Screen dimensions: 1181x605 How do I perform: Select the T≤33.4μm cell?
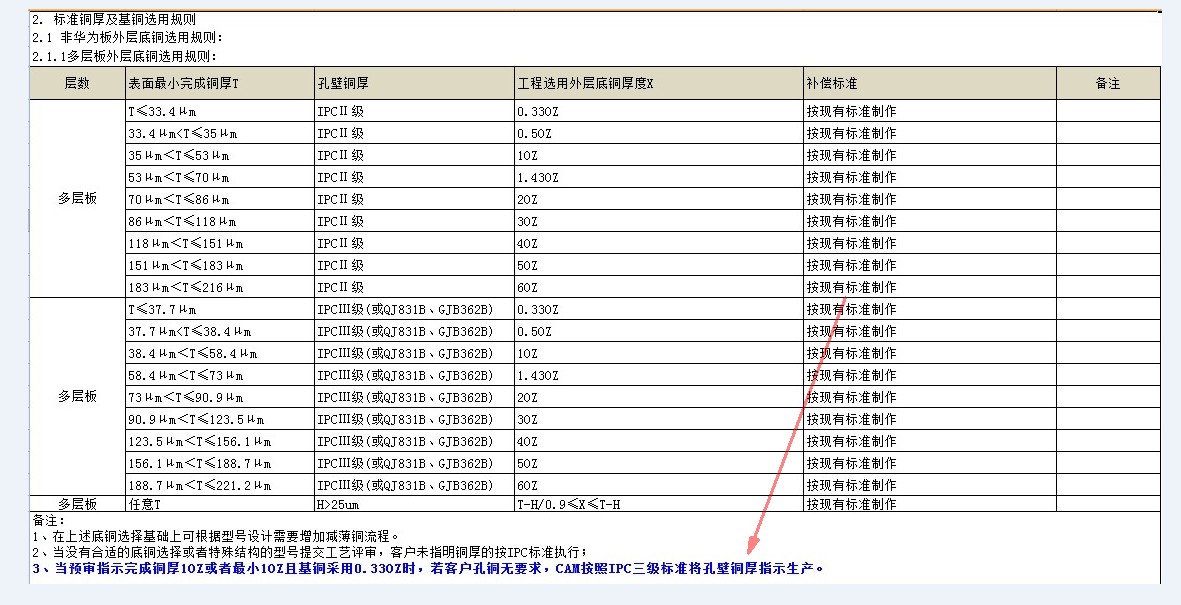220,112
